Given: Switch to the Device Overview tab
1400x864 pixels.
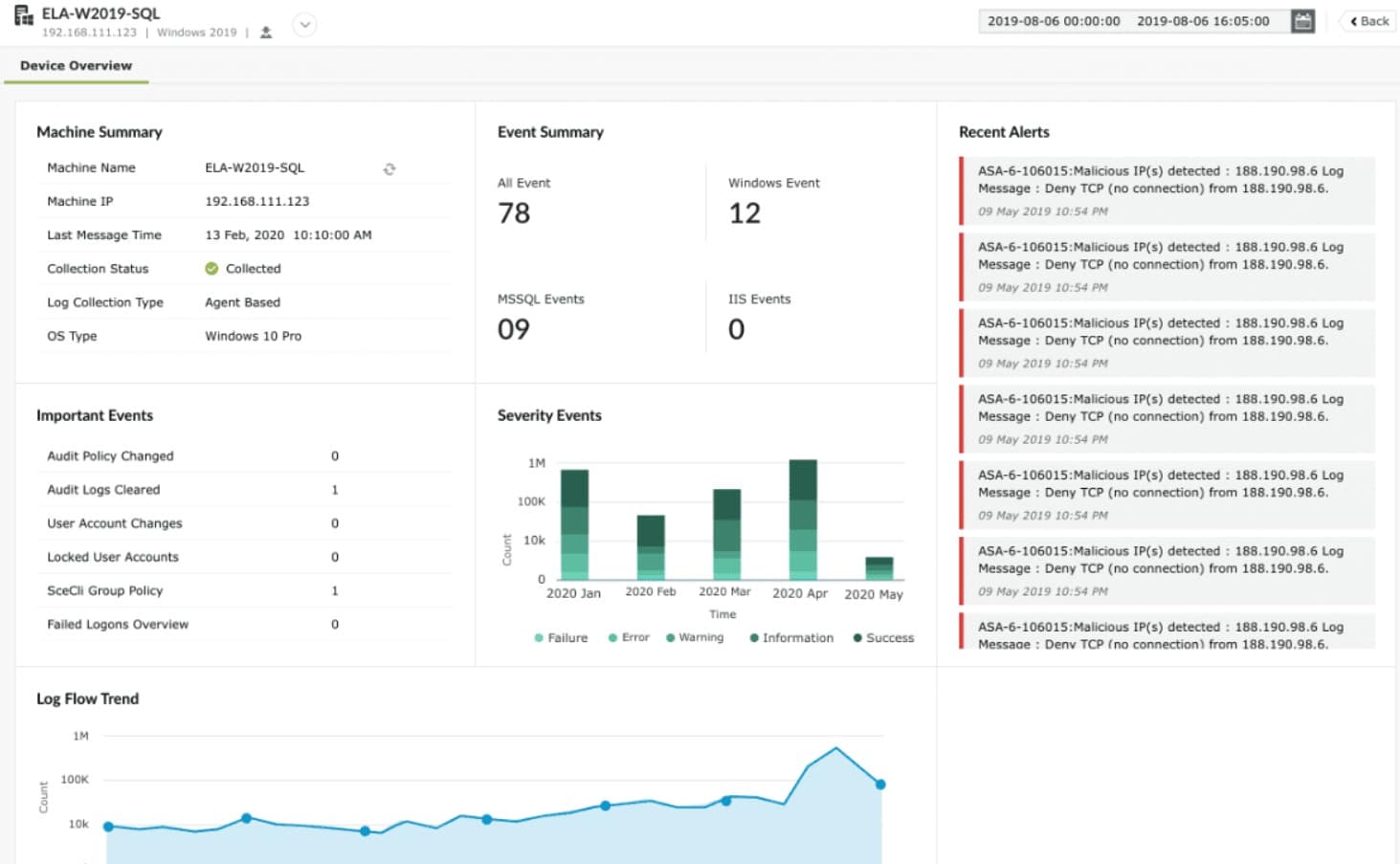Looking at the screenshot, I should 77,66.
